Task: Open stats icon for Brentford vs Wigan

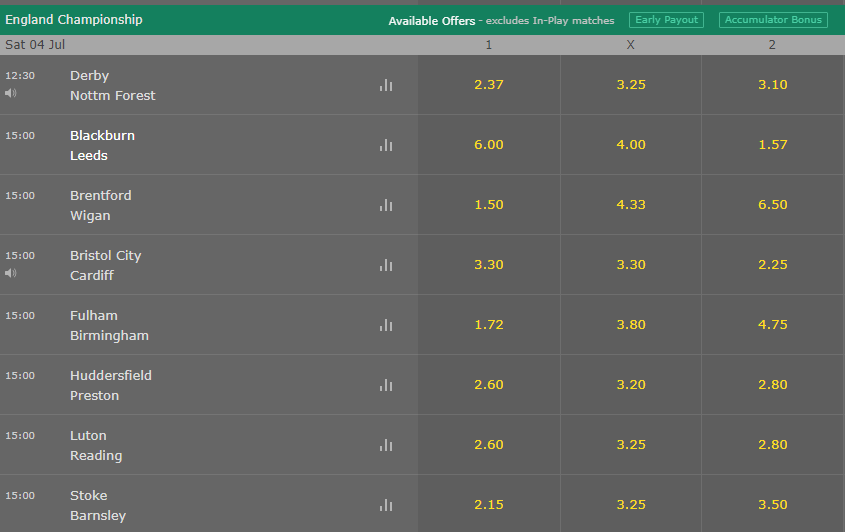Action: pos(386,205)
